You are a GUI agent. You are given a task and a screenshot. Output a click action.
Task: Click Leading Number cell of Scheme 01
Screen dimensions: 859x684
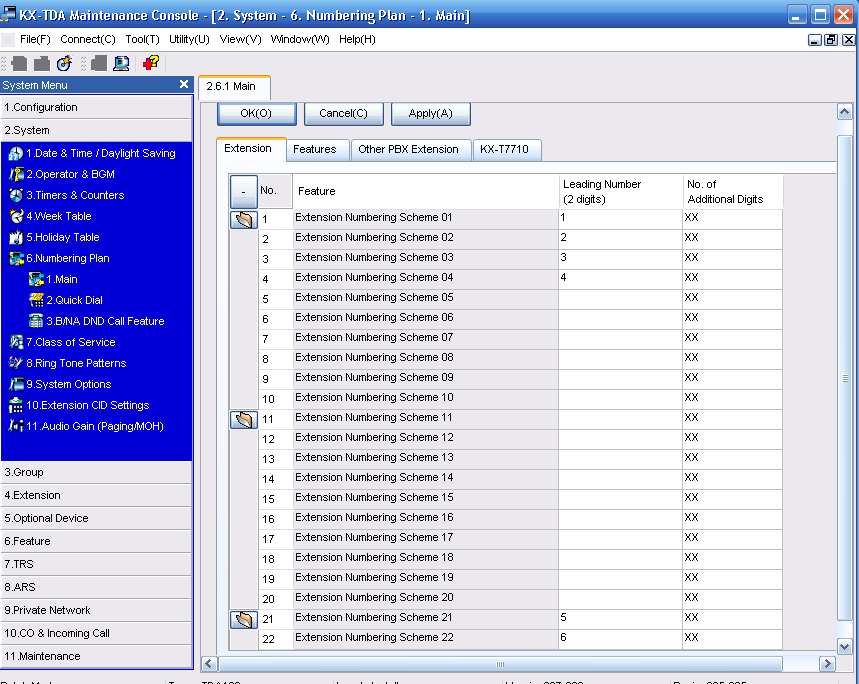[x=620, y=219]
